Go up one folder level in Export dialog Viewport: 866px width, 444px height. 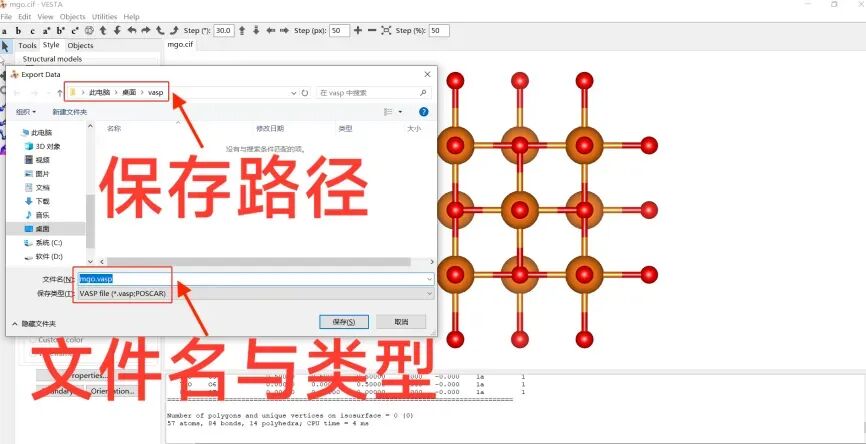(x=60, y=93)
